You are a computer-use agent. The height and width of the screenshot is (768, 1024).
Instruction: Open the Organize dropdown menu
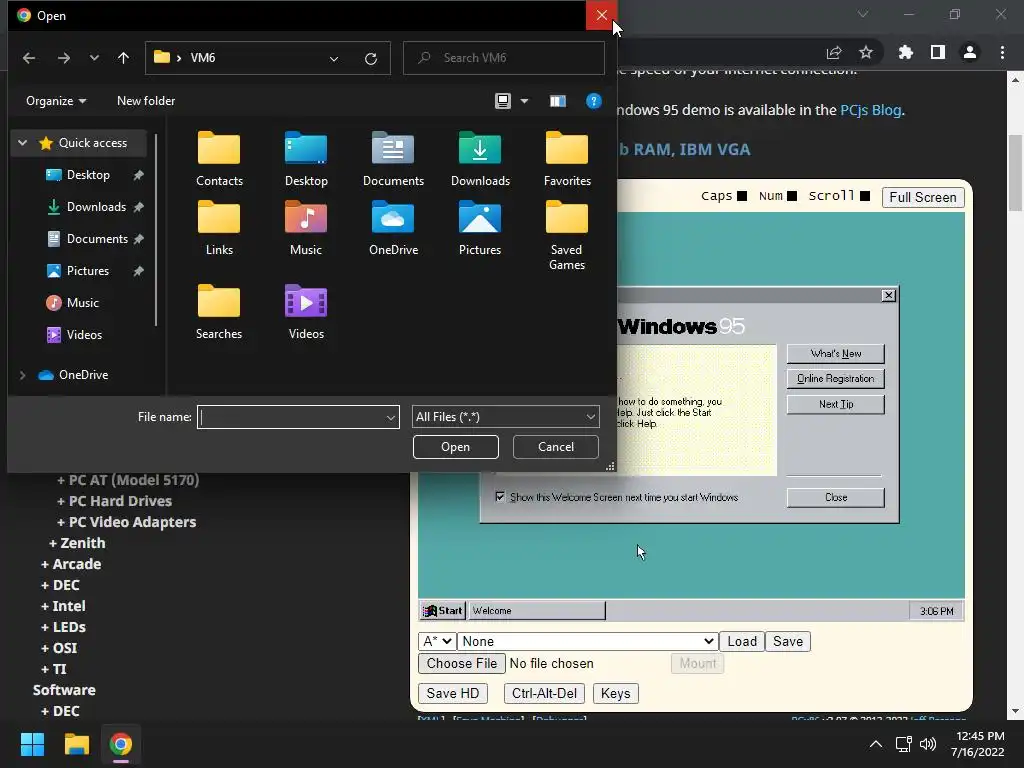[x=56, y=101]
